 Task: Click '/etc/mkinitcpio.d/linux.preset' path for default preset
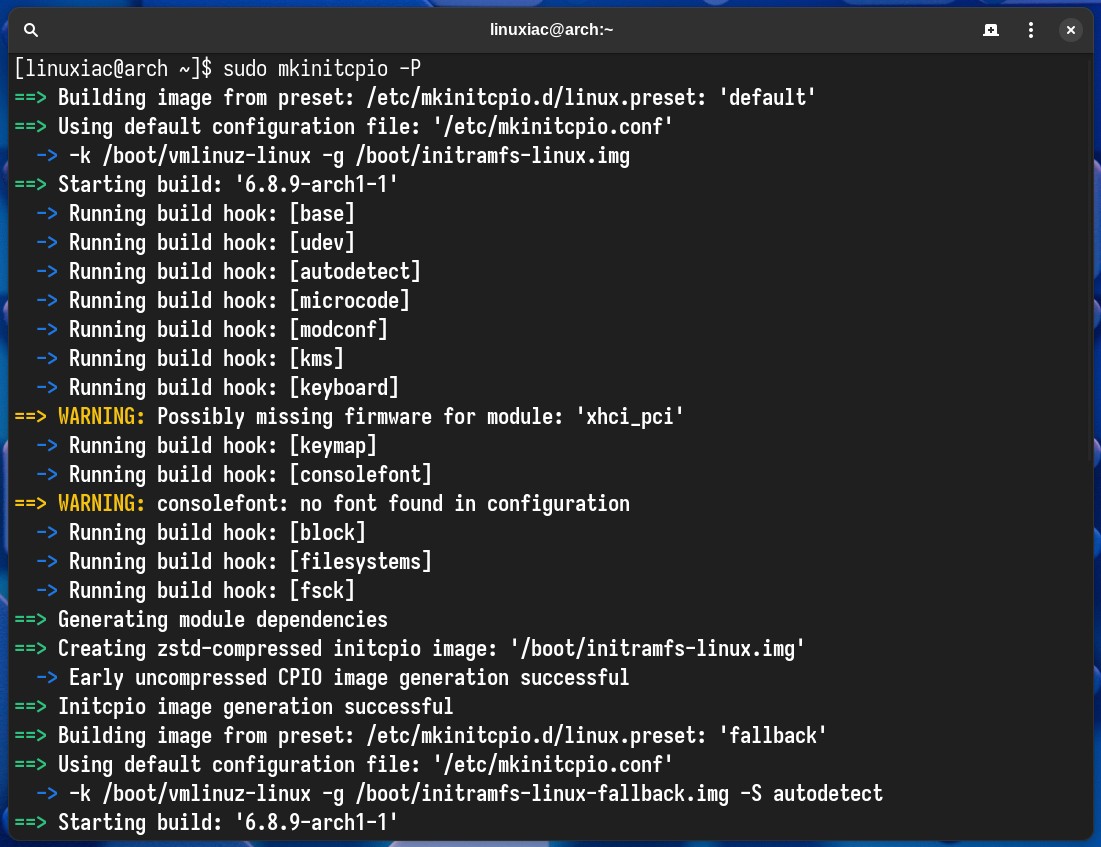(x=535, y=98)
